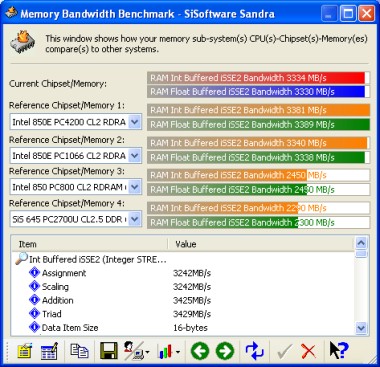Click the copy pages toolbar icon
This screenshot has height=367, width=380.
79,351
